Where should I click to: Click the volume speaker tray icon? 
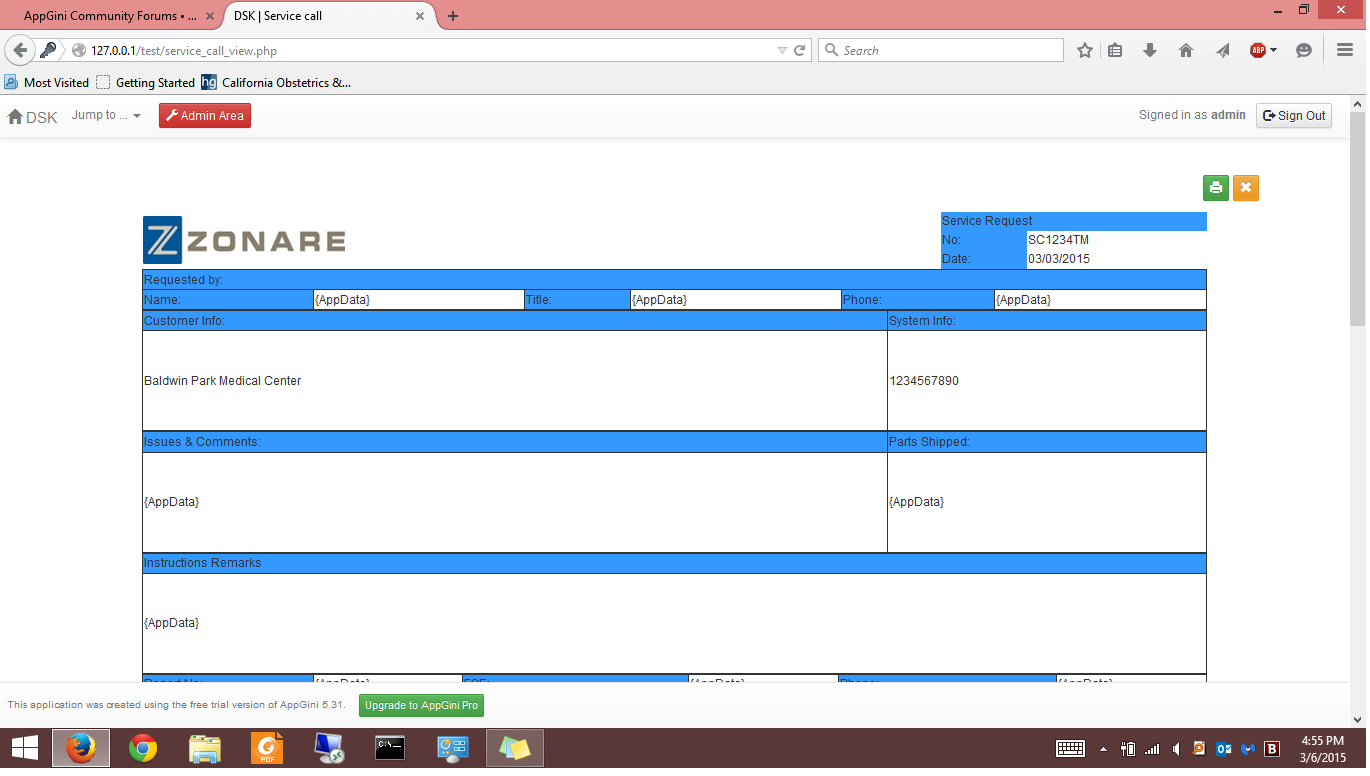coord(1176,748)
